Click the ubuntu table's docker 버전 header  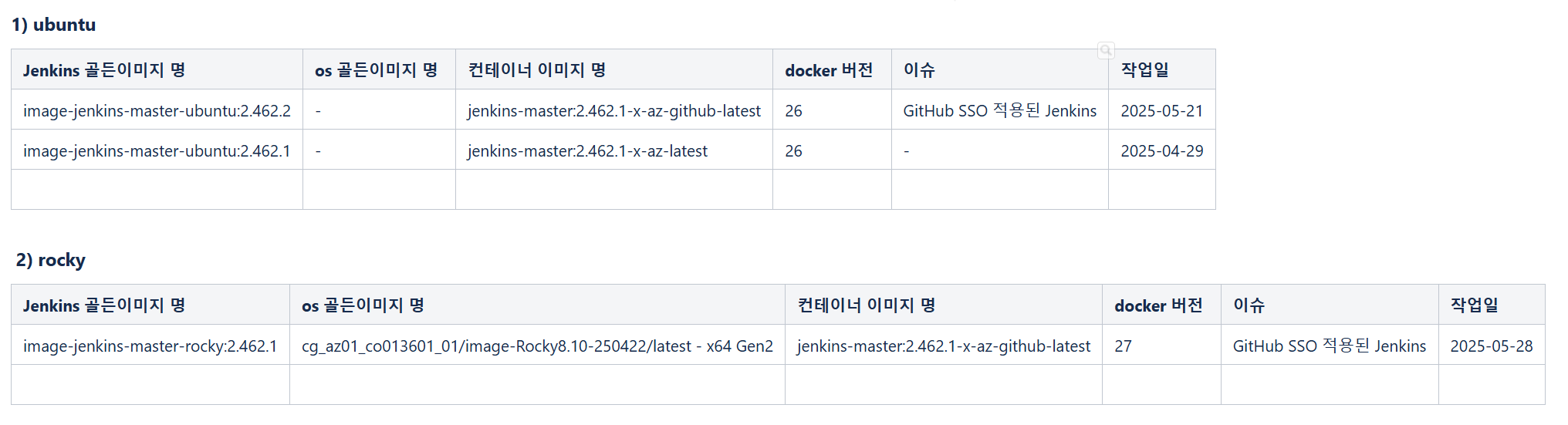[832, 69]
